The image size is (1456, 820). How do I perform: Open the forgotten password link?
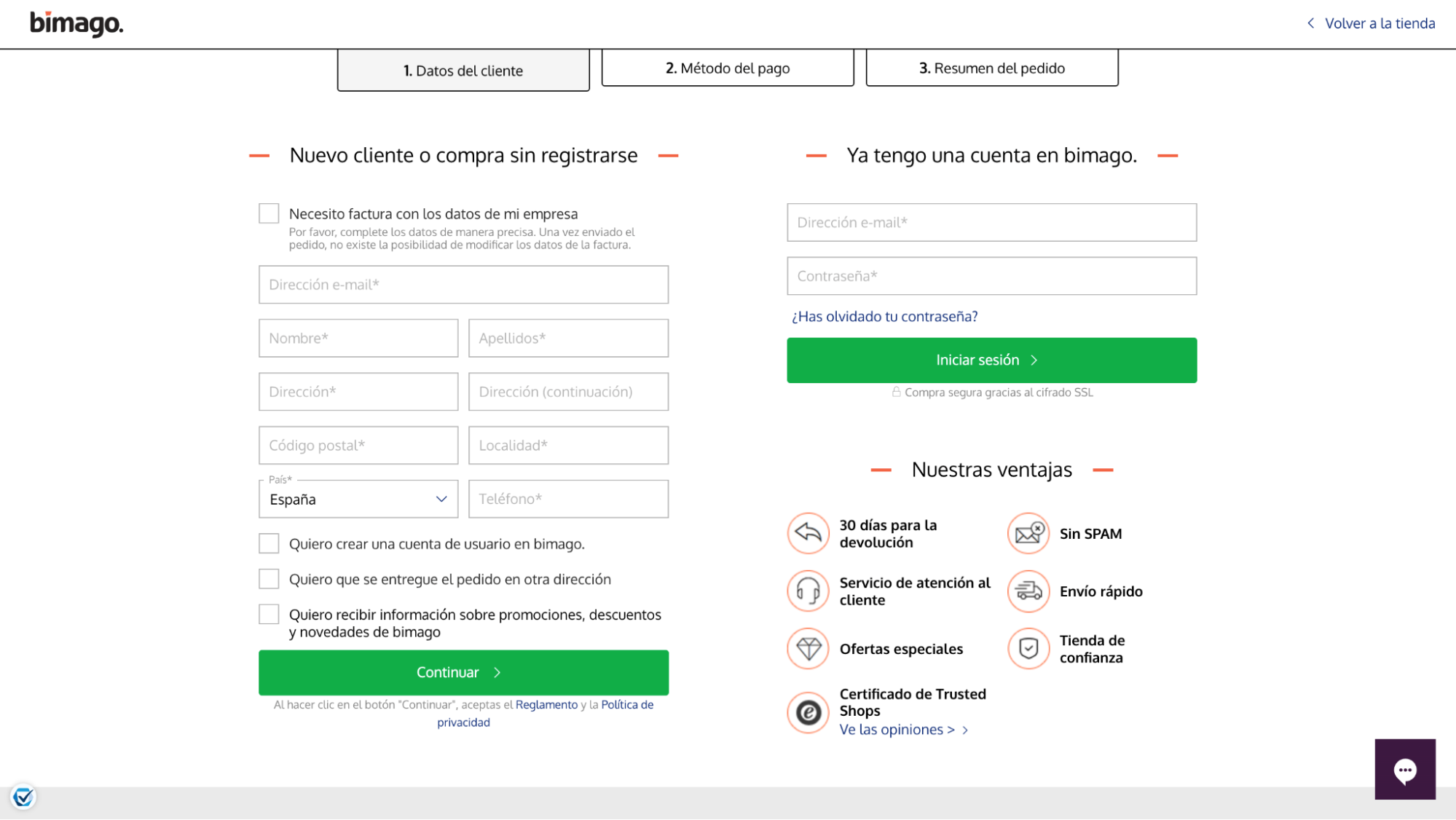click(884, 316)
